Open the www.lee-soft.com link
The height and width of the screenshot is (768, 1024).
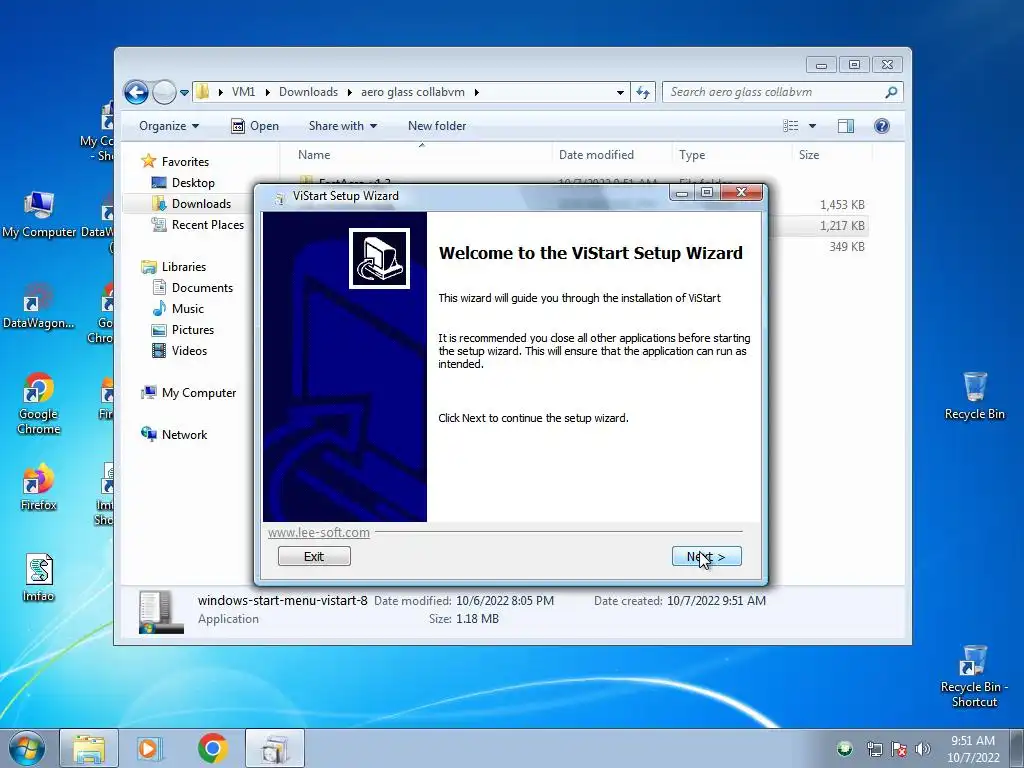click(x=319, y=532)
